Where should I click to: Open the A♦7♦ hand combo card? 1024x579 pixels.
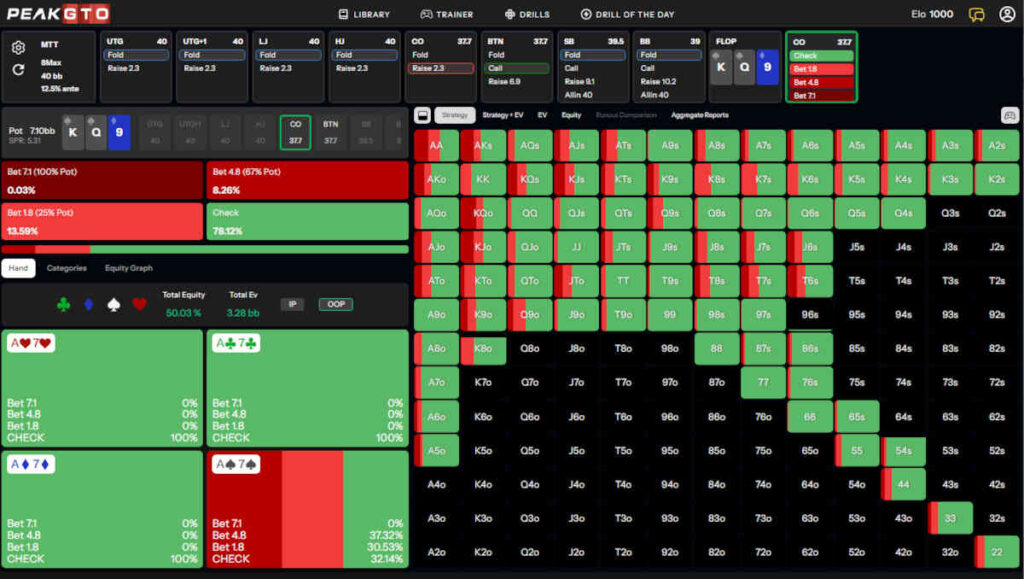(x=103, y=509)
